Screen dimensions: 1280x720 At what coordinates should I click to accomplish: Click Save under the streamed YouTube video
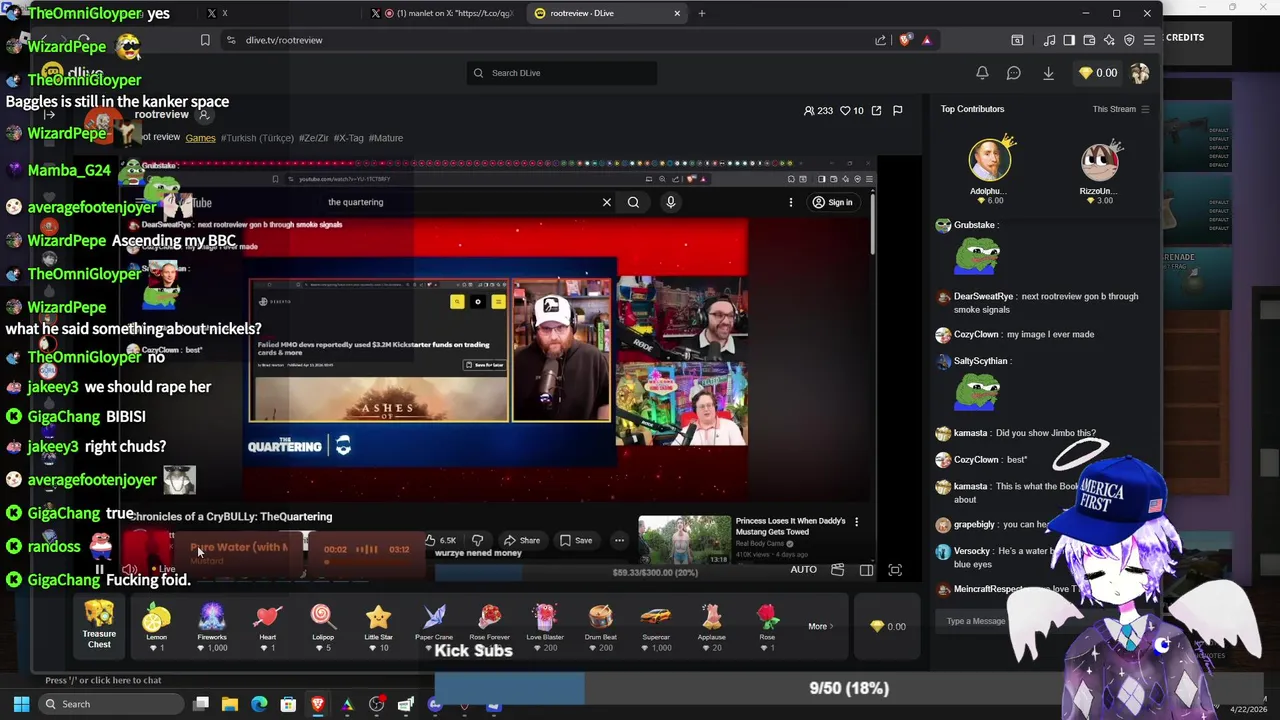(575, 541)
